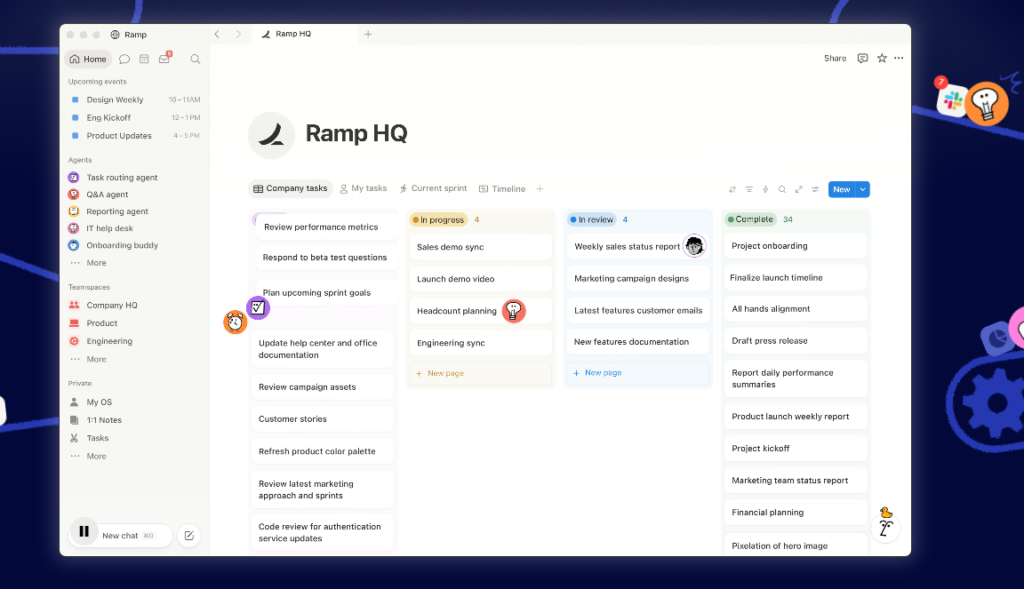Click the blue New button
The width and height of the screenshot is (1024, 589).
point(842,189)
